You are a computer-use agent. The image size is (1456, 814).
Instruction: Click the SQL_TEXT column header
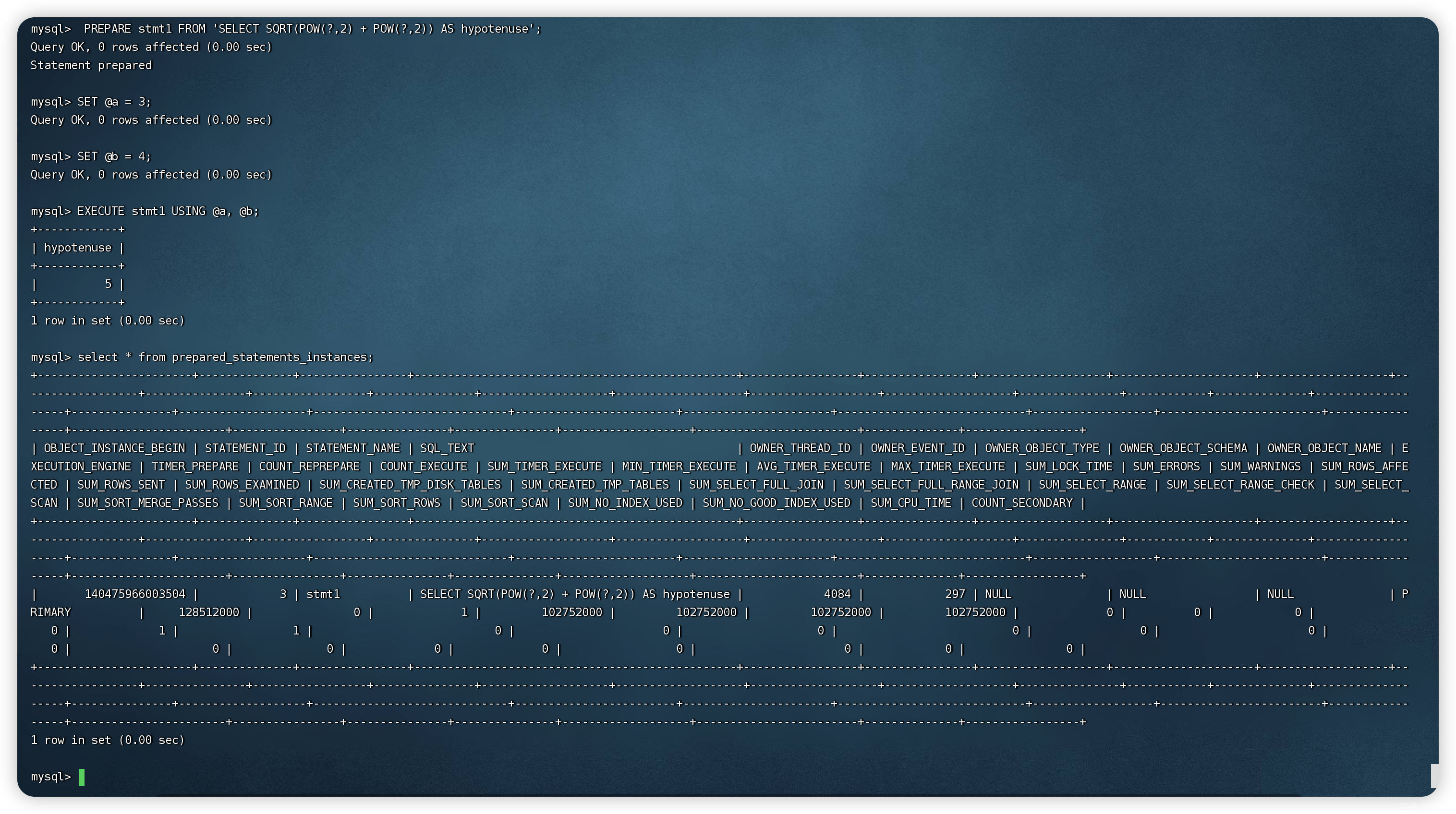pos(447,449)
